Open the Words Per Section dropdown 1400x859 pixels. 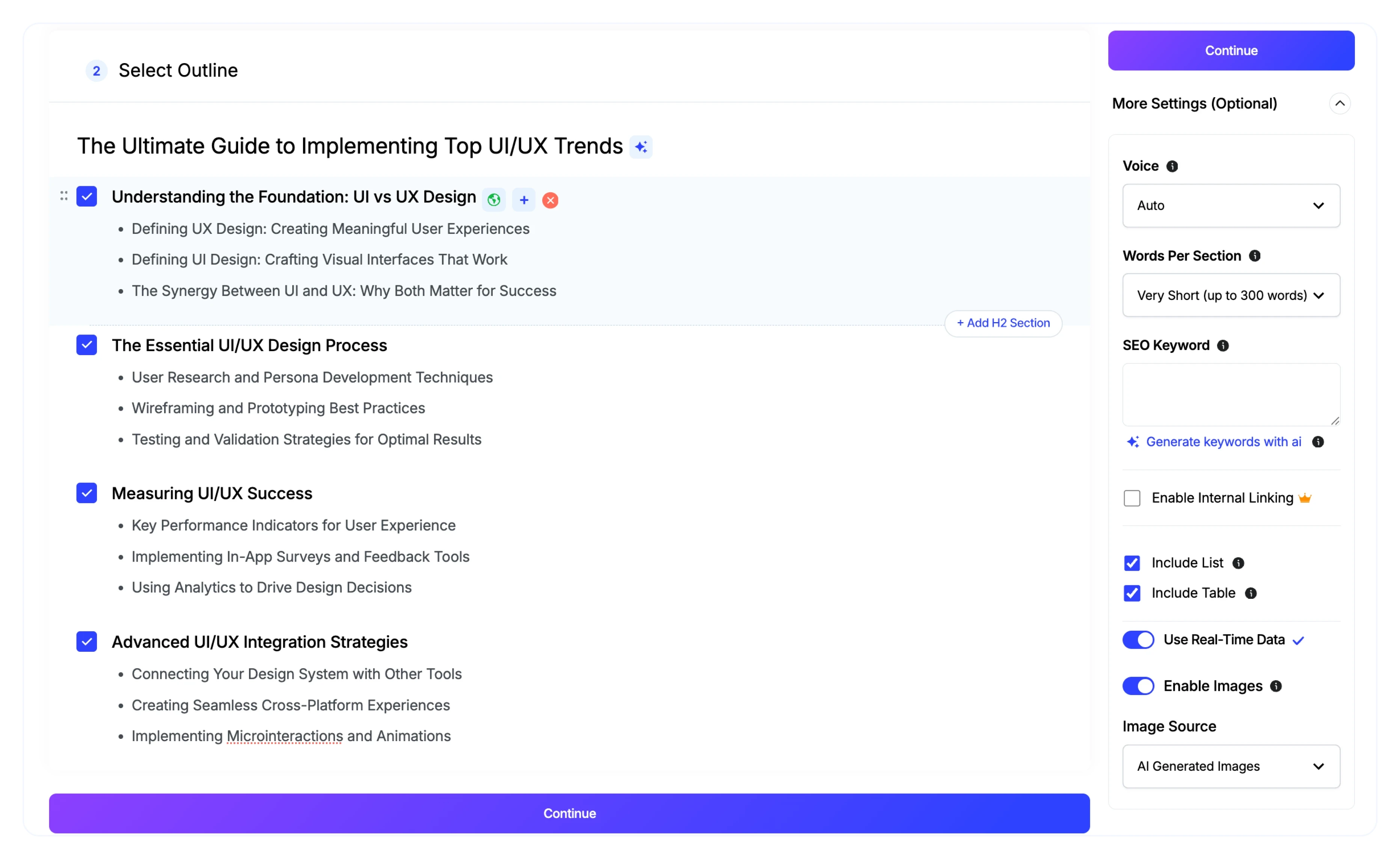1231,295
